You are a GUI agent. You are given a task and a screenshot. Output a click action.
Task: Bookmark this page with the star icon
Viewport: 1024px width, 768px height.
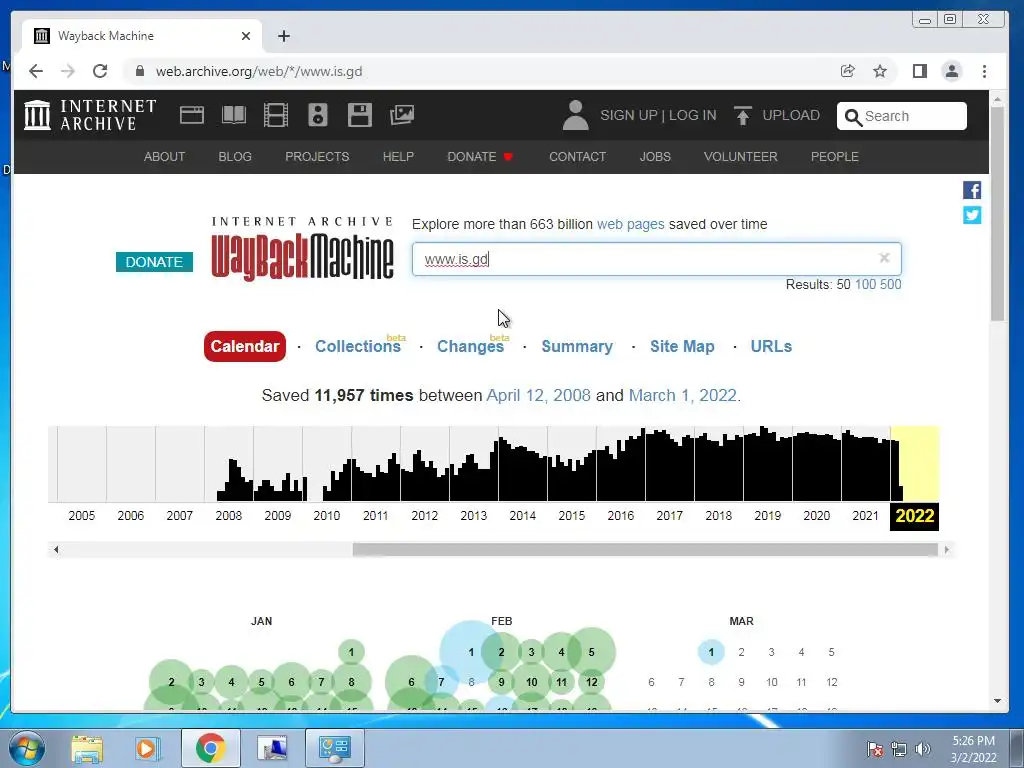click(880, 71)
